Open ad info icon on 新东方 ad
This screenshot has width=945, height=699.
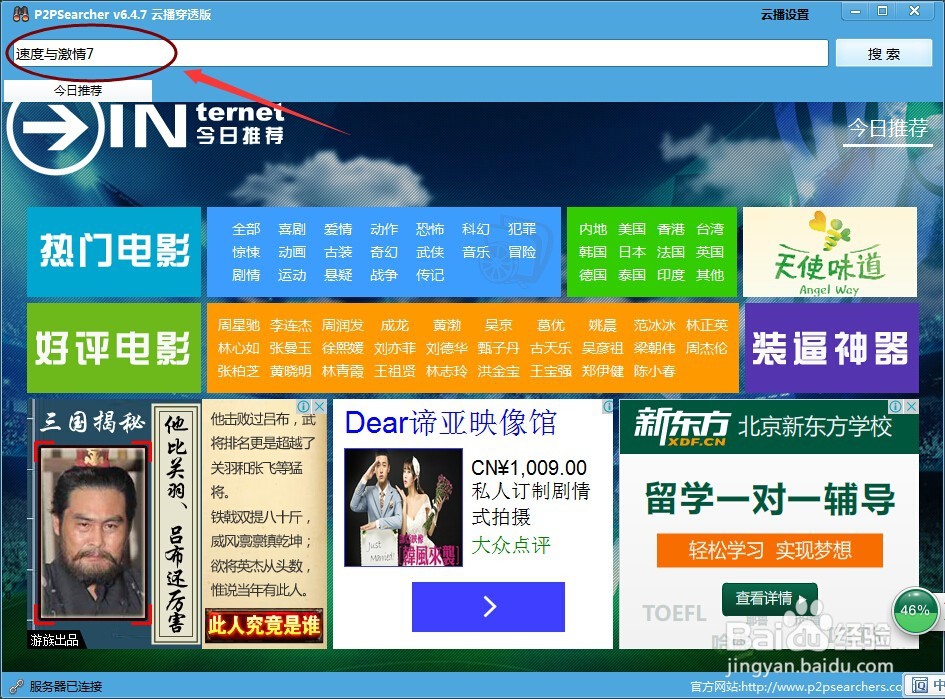pos(896,407)
